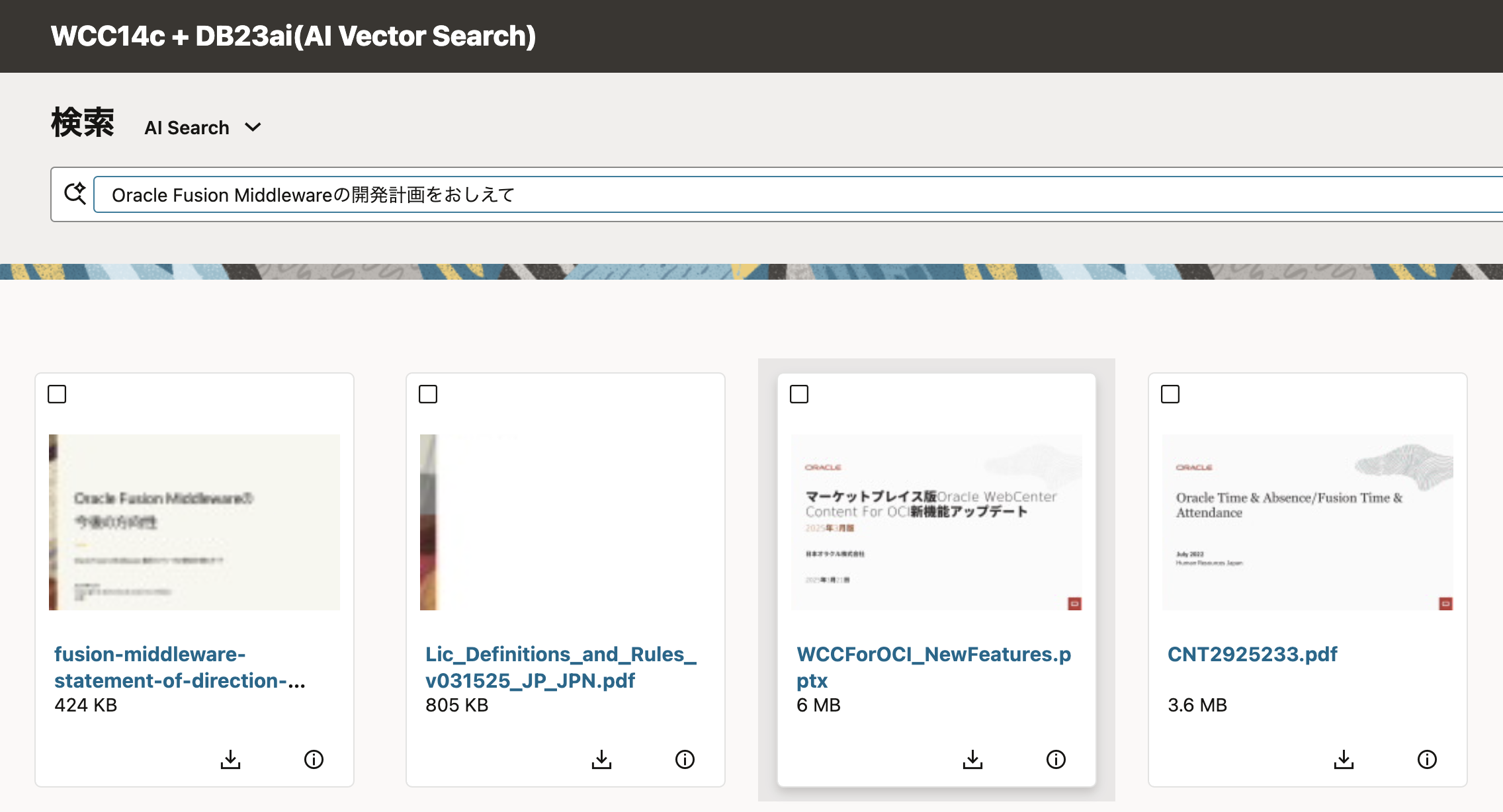This screenshot has height=812, width=1503.
Task: Select checkbox on fusion-middleware card
Action: [57, 394]
